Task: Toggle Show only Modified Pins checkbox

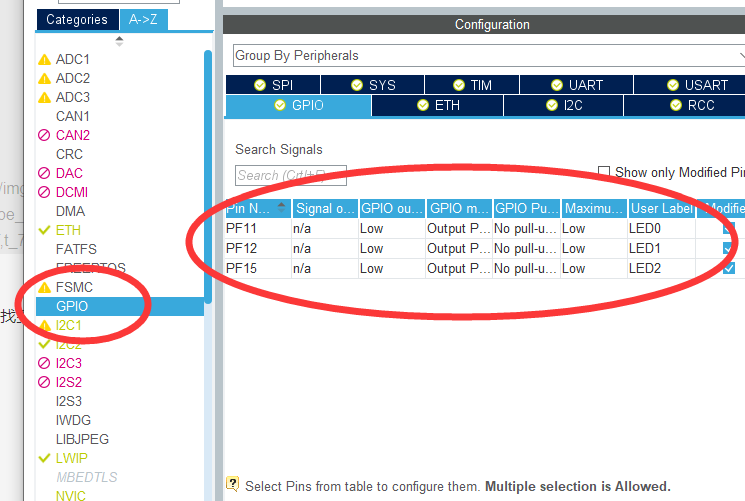Action: tap(603, 172)
